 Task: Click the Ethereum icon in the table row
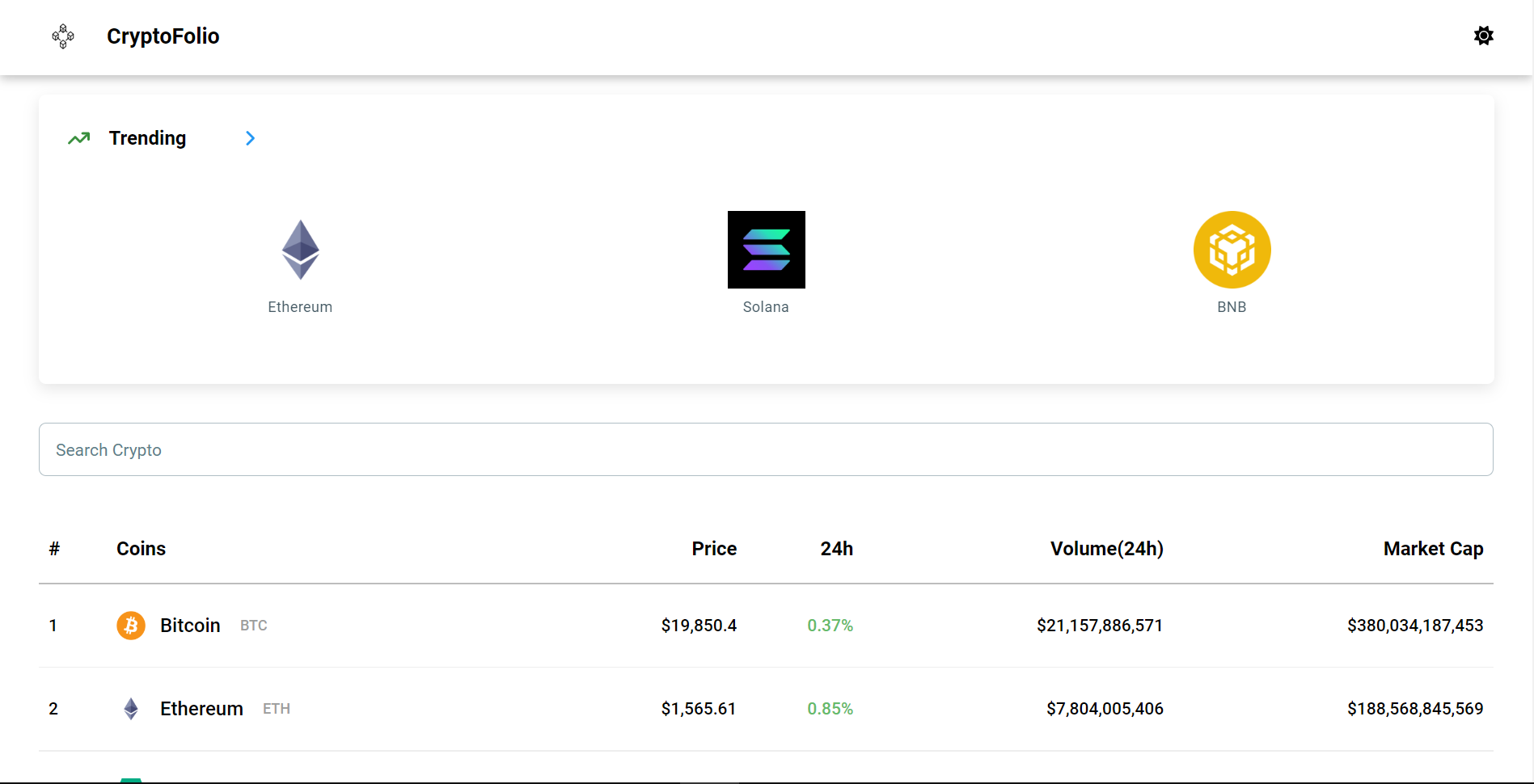[x=131, y=709]
